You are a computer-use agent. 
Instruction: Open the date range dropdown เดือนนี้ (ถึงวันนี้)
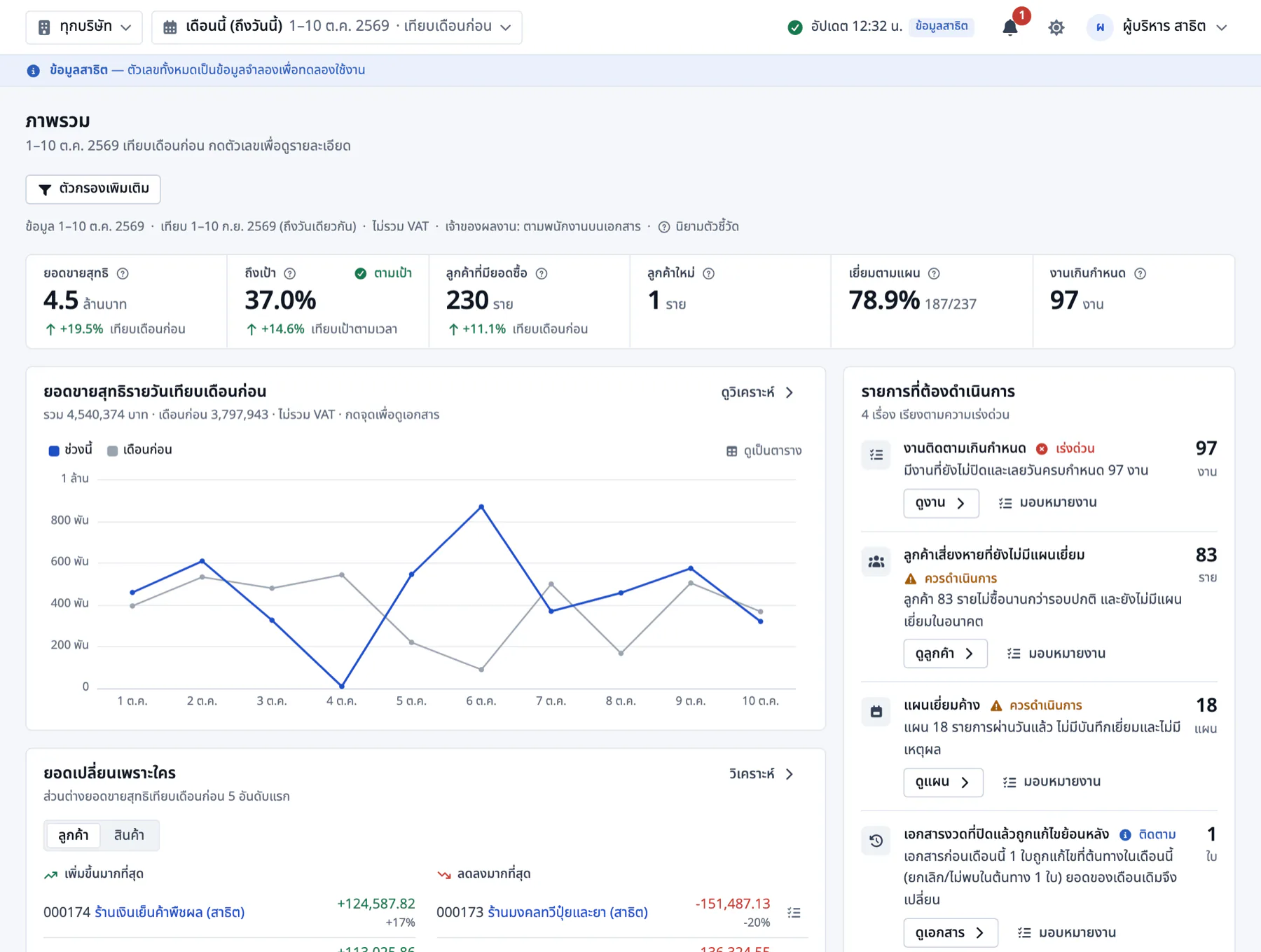337,27
